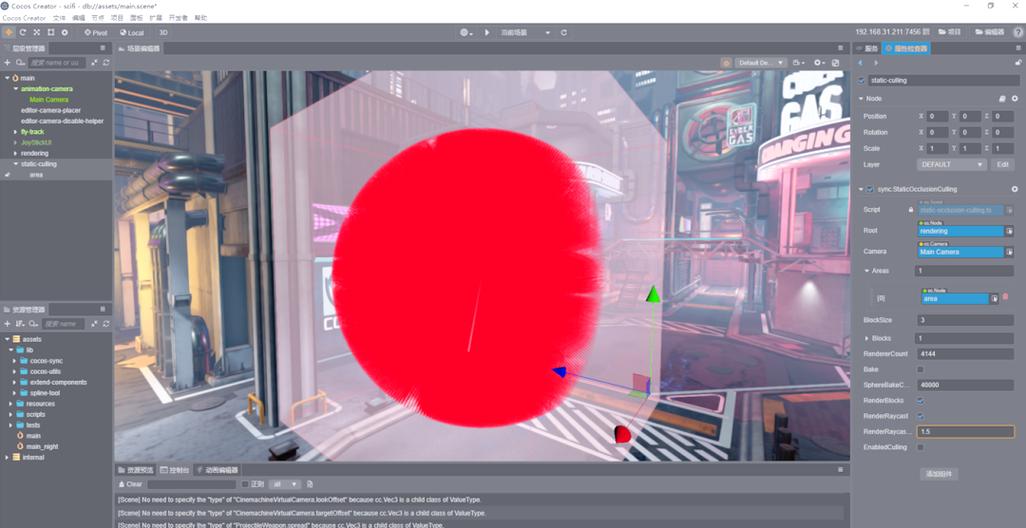The height and width of the screenshot is (528, 1026).
Task: Select the rotate transform tool
Action: [23, 32]
